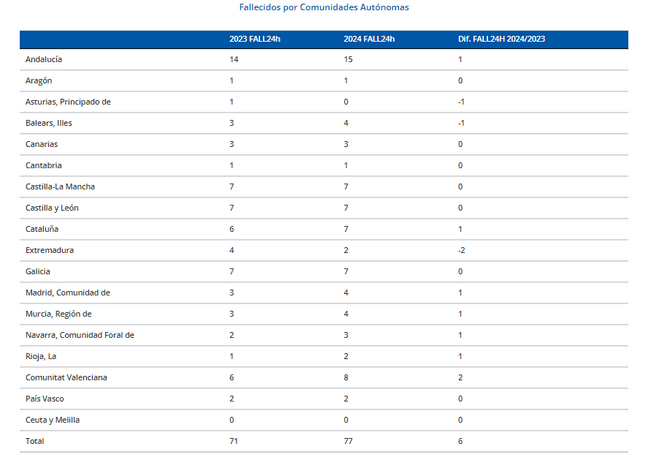
Task: Click the Cantabria row name
Action: coord(44,165)
